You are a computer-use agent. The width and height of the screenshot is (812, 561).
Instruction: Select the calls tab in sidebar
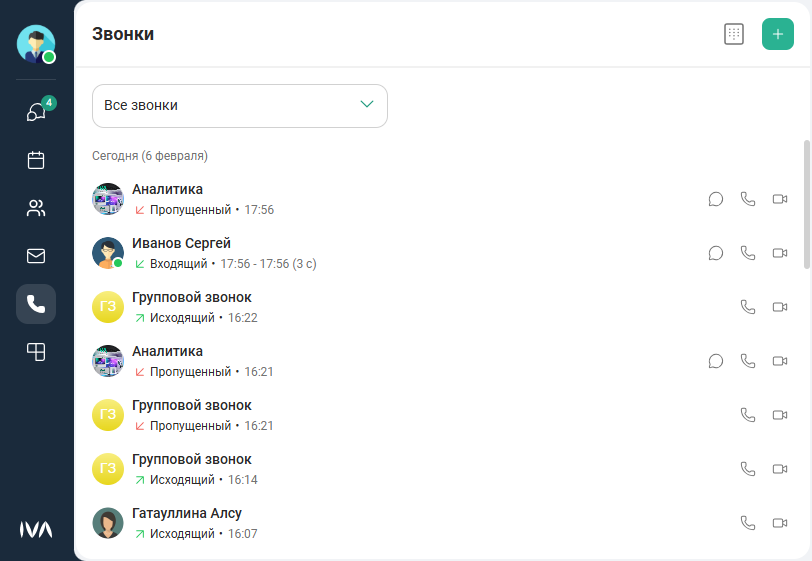[36, 304]
